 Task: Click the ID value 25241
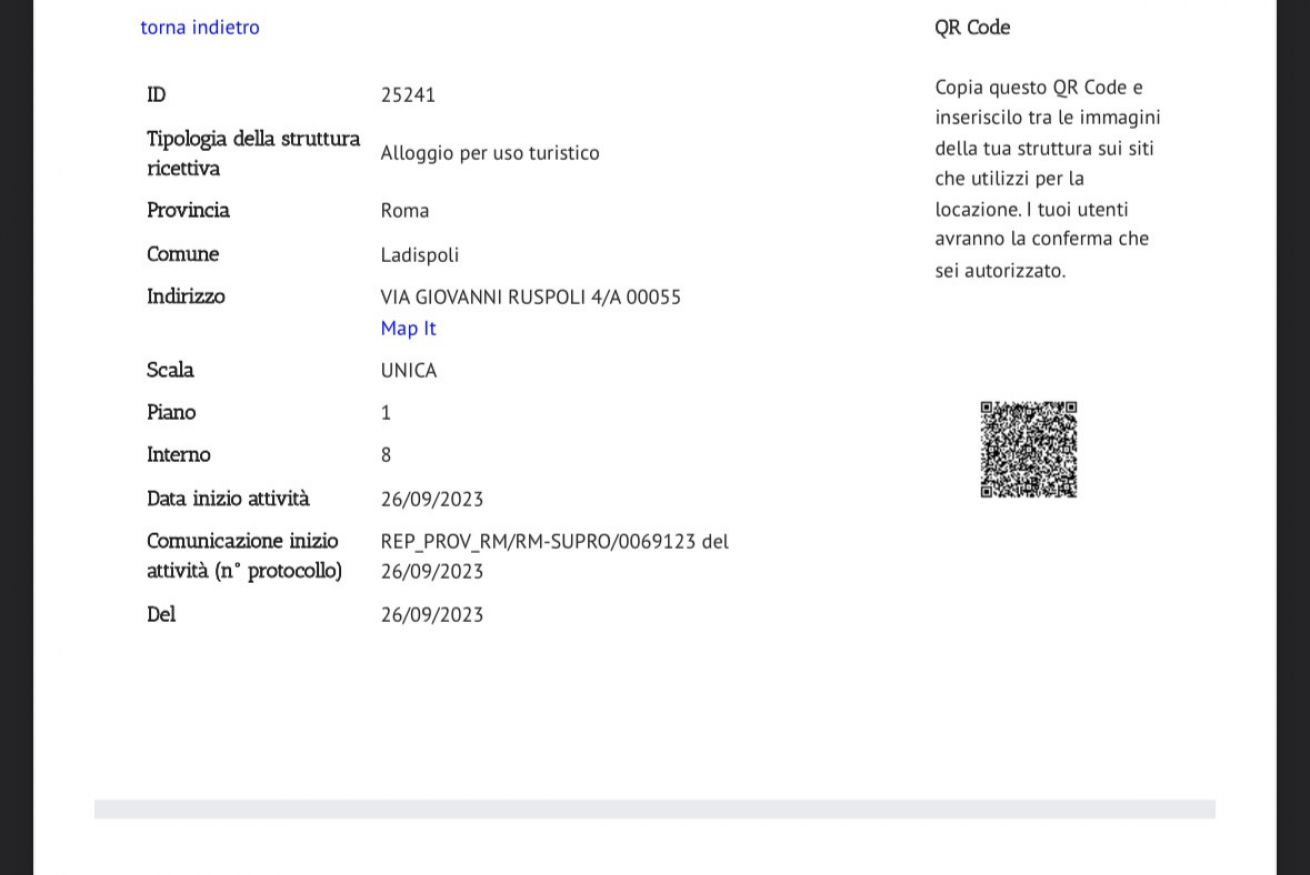click(x=408, y=96)
